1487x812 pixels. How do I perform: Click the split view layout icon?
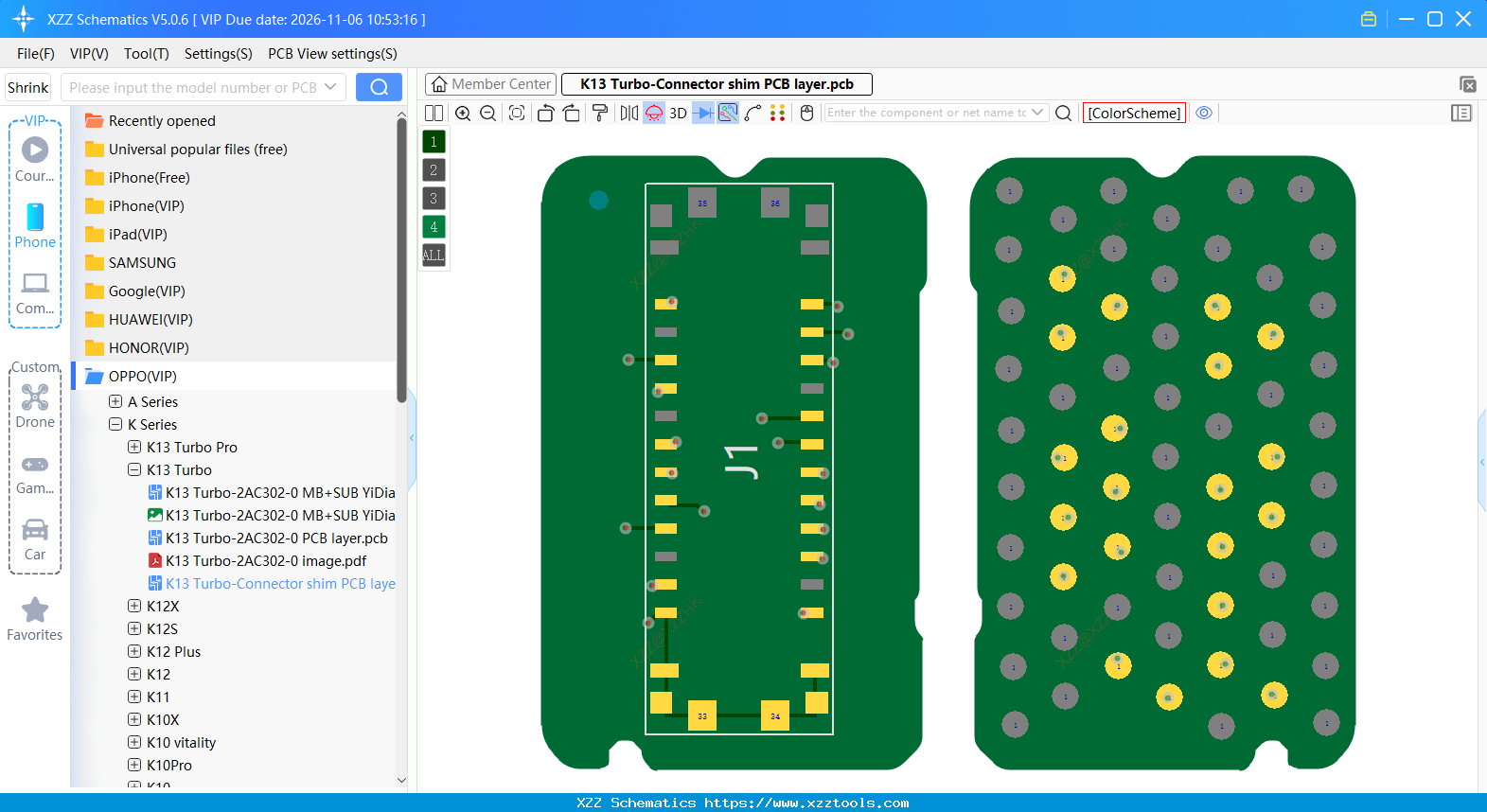click(x=434, y=113)
